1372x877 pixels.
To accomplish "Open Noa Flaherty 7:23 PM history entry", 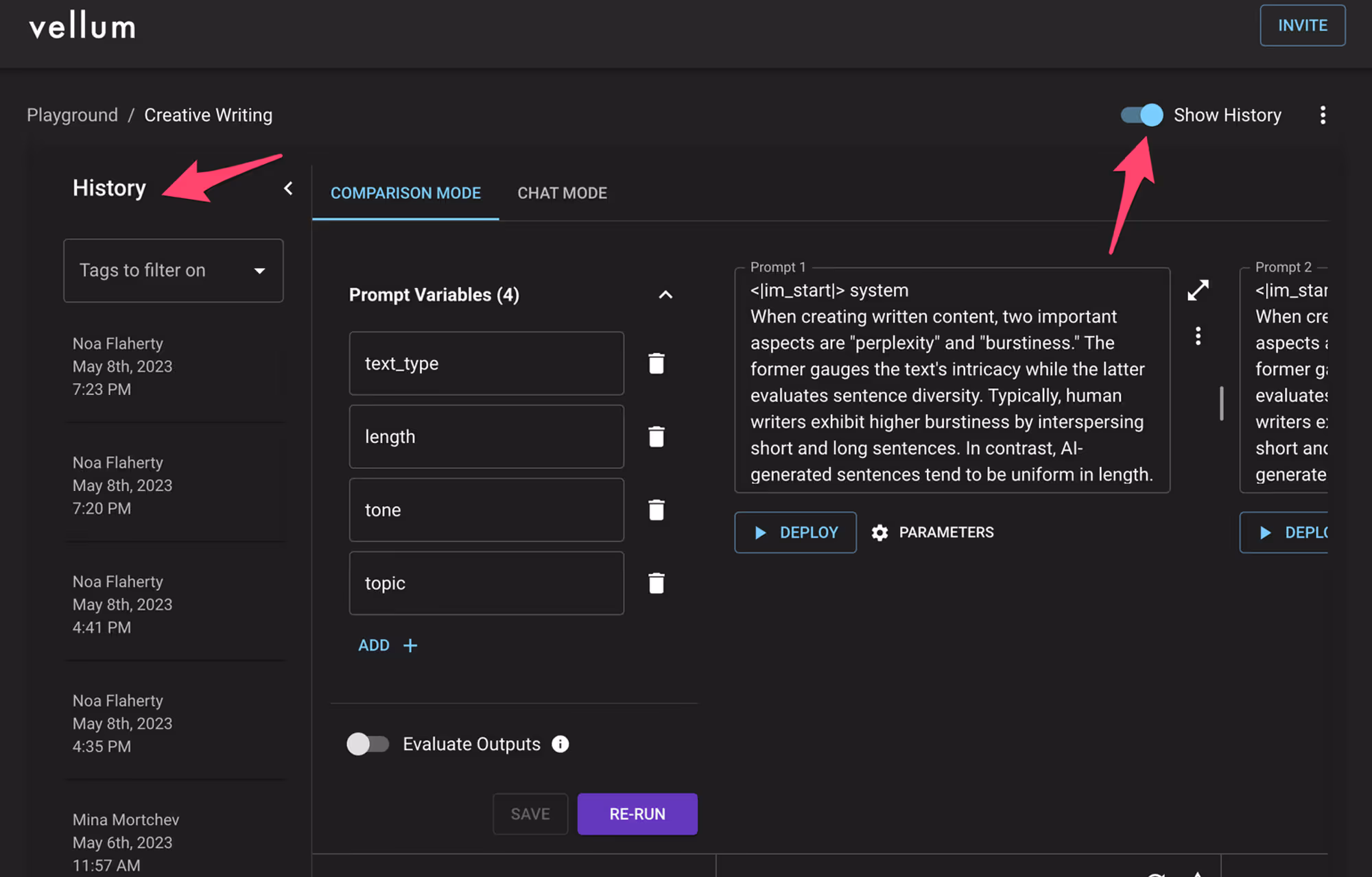I will click(x=175, y=366).
